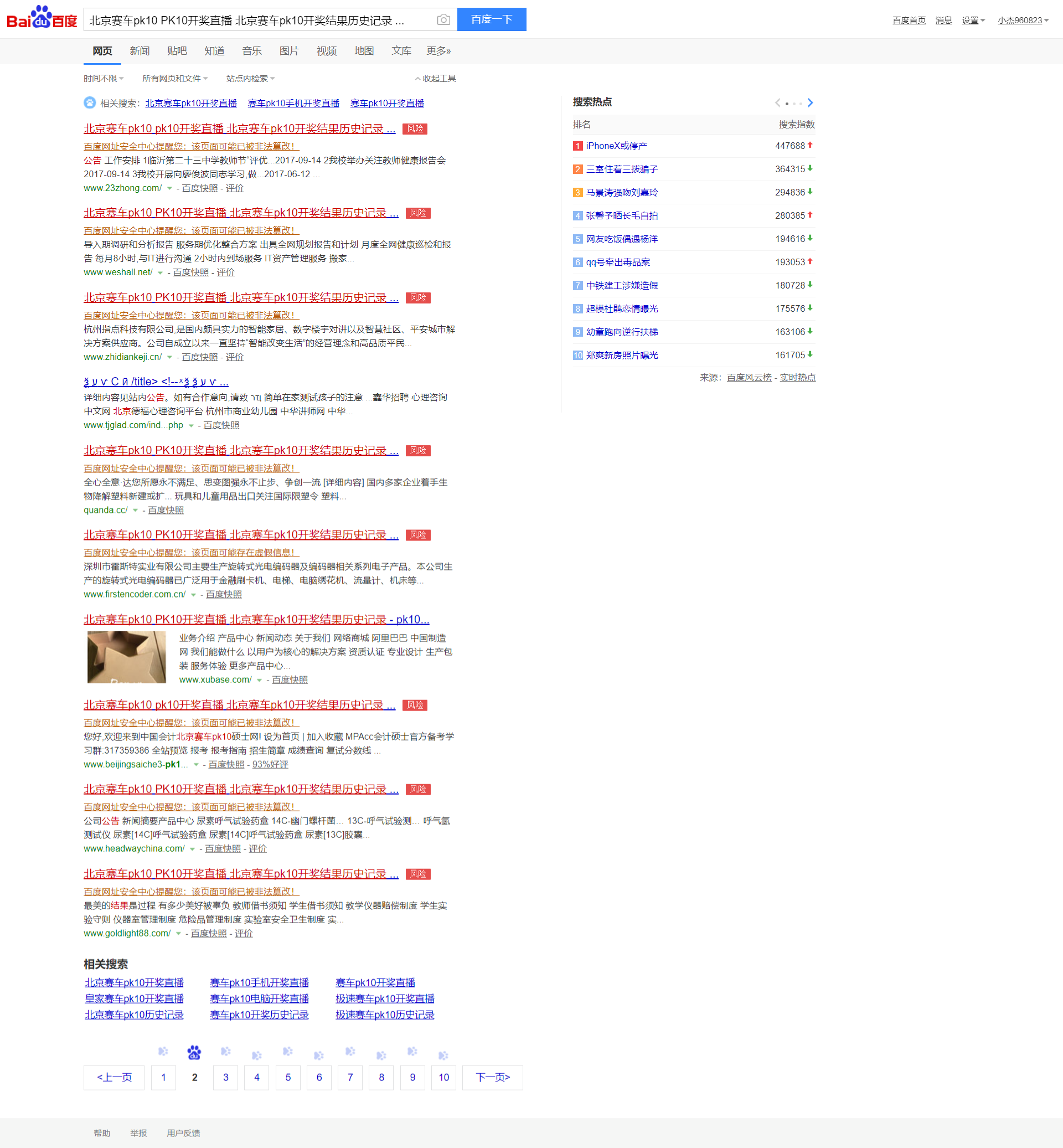Go to results page 3
Screen dimensions: 1063x1148
click(x=225, y=1077)
